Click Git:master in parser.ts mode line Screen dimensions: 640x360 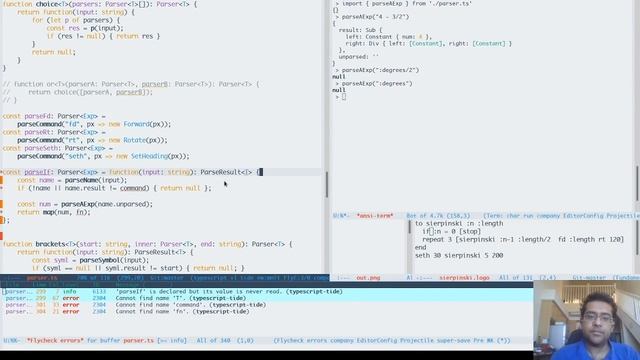pyautogui.click(x=167, y=278)
